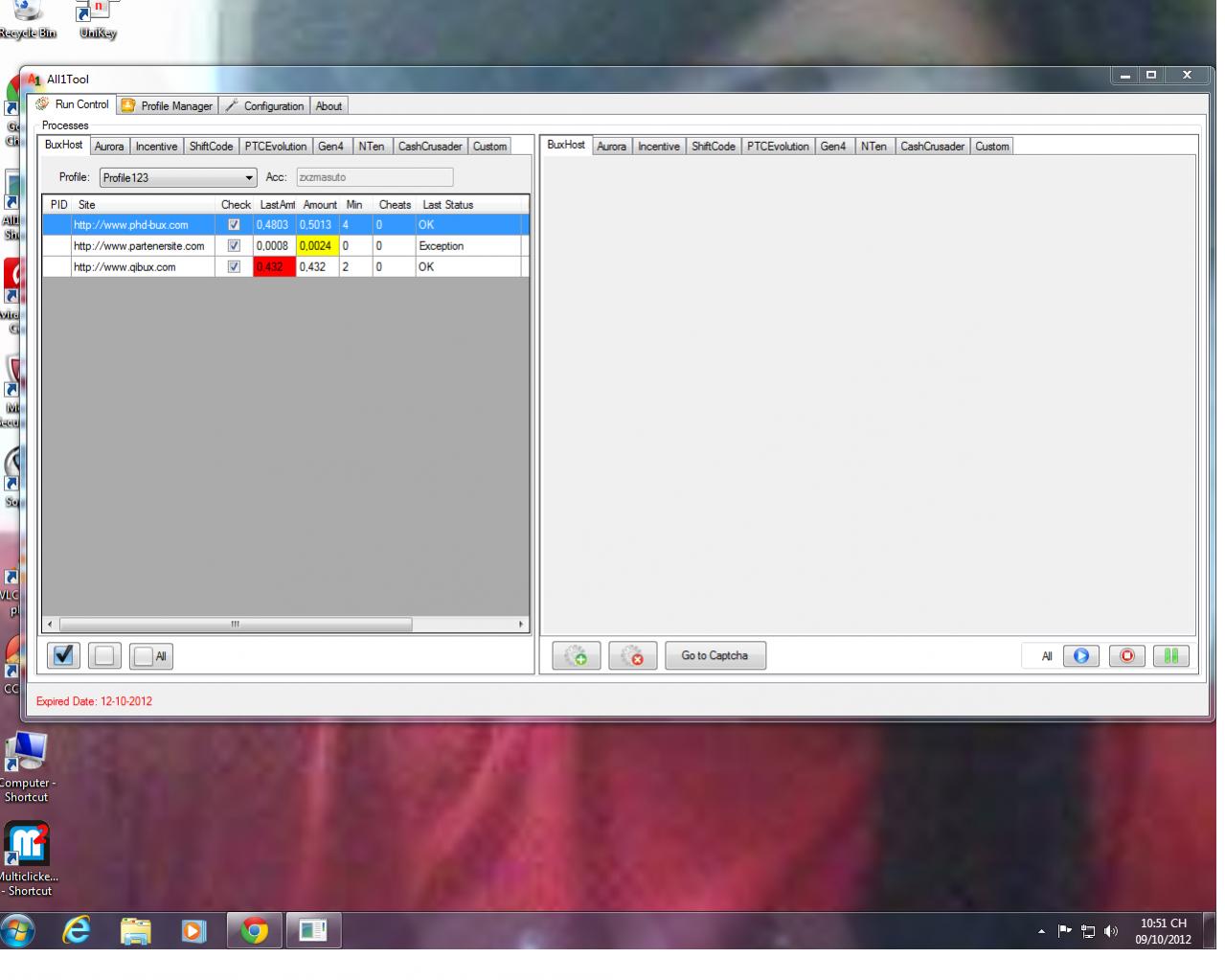
Task: Click the remove process gear icon
Action: point(632,656)
